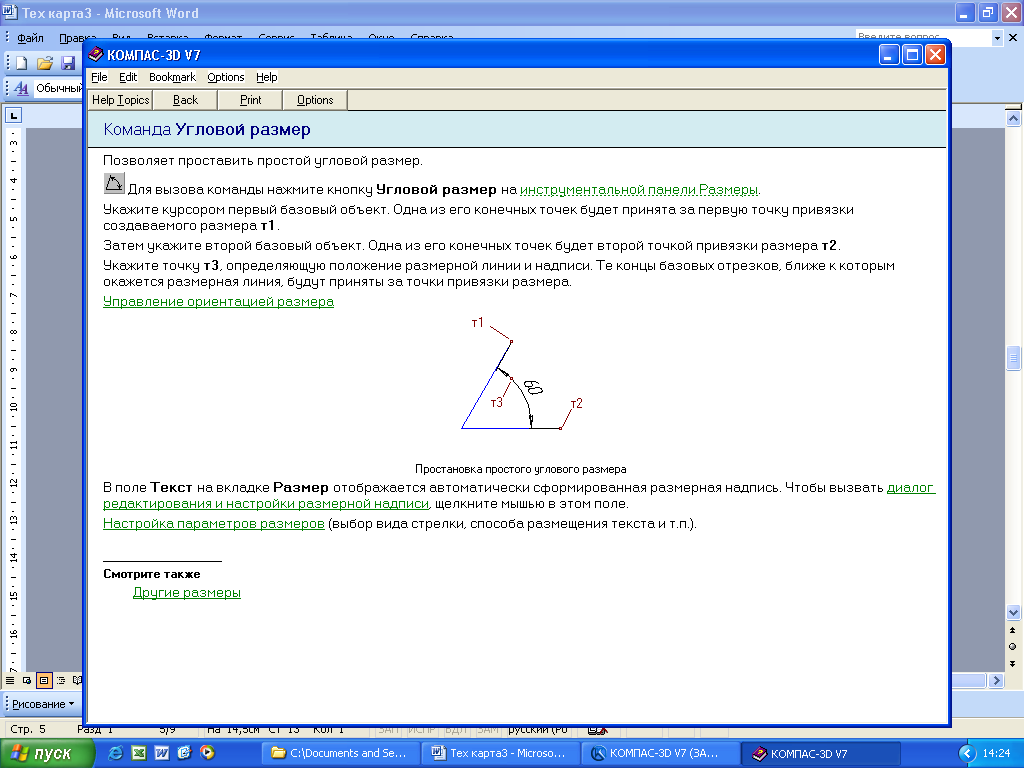Click the Back button in help toolbar
Image resolution: width=1024 pixels, height=768 pixels.
click(x=185, y=100)
